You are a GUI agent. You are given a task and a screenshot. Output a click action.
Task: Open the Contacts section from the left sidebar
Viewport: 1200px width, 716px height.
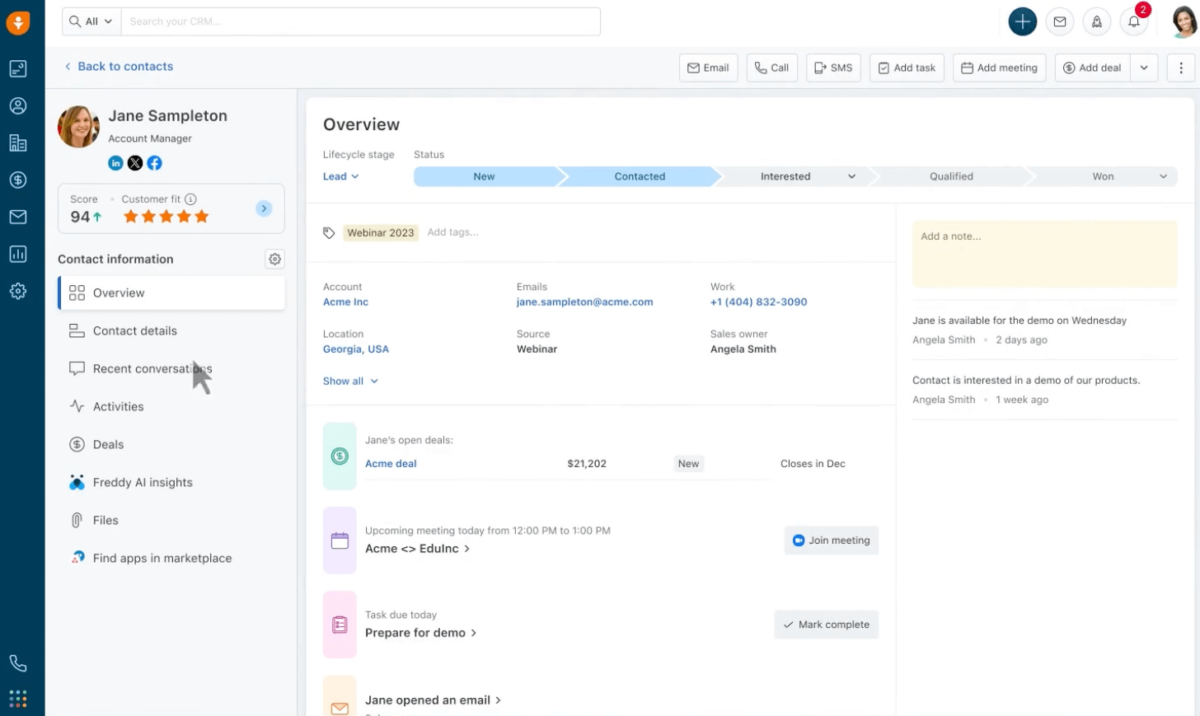pyautogui.click(x=18, y=105)
